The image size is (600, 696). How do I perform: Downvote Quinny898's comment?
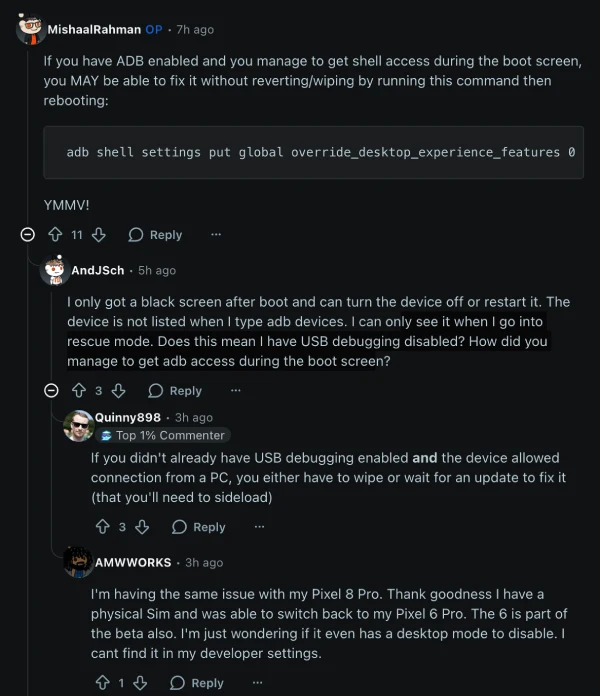pyautogui.click(x=142, y=527)
